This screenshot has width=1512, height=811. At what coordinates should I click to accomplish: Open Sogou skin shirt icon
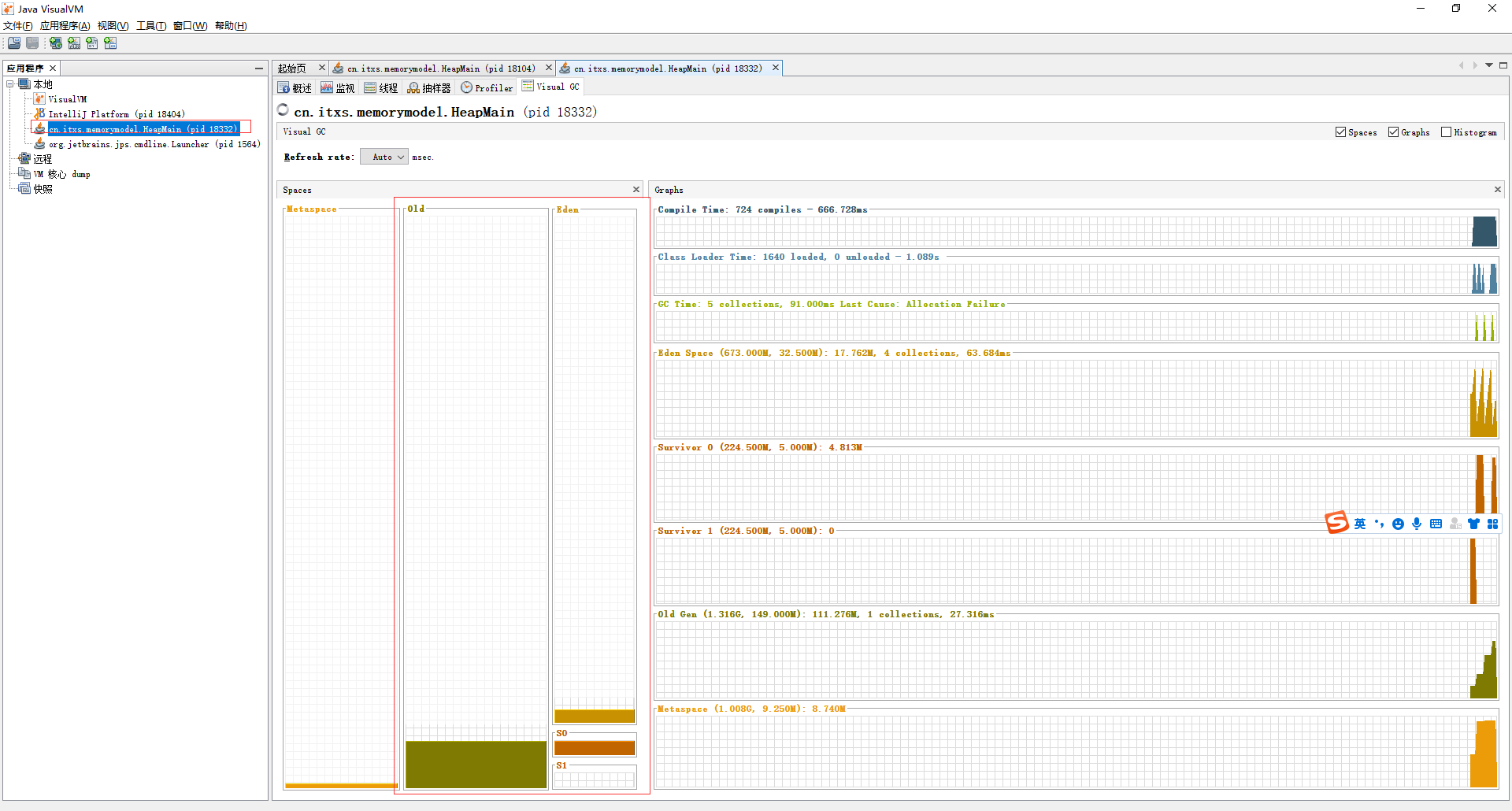(1473, 524)
